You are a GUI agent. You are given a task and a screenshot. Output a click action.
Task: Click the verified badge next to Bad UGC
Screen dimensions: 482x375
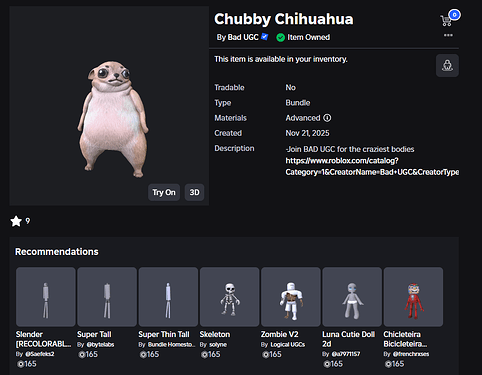click(265, 37)
